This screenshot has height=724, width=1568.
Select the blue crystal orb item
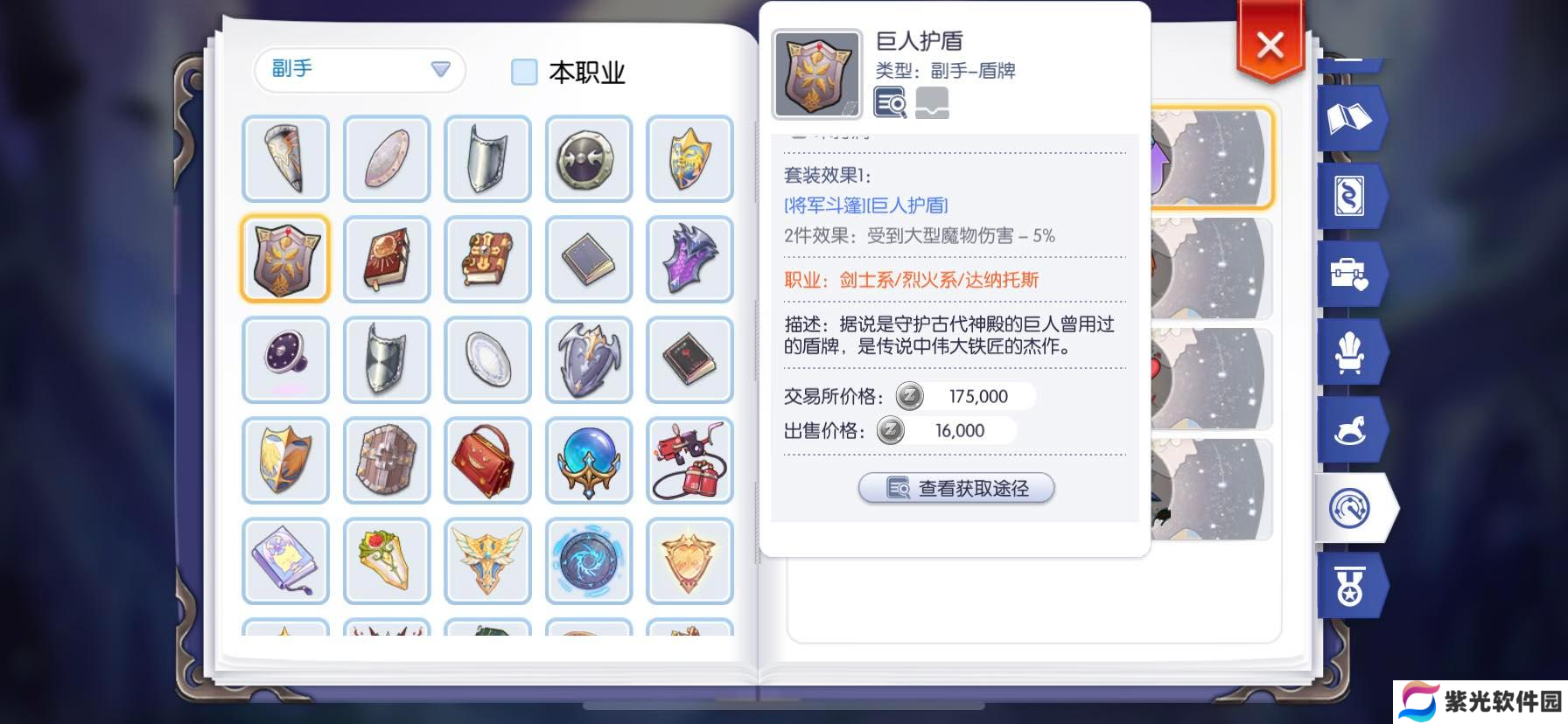pos(589,461)
